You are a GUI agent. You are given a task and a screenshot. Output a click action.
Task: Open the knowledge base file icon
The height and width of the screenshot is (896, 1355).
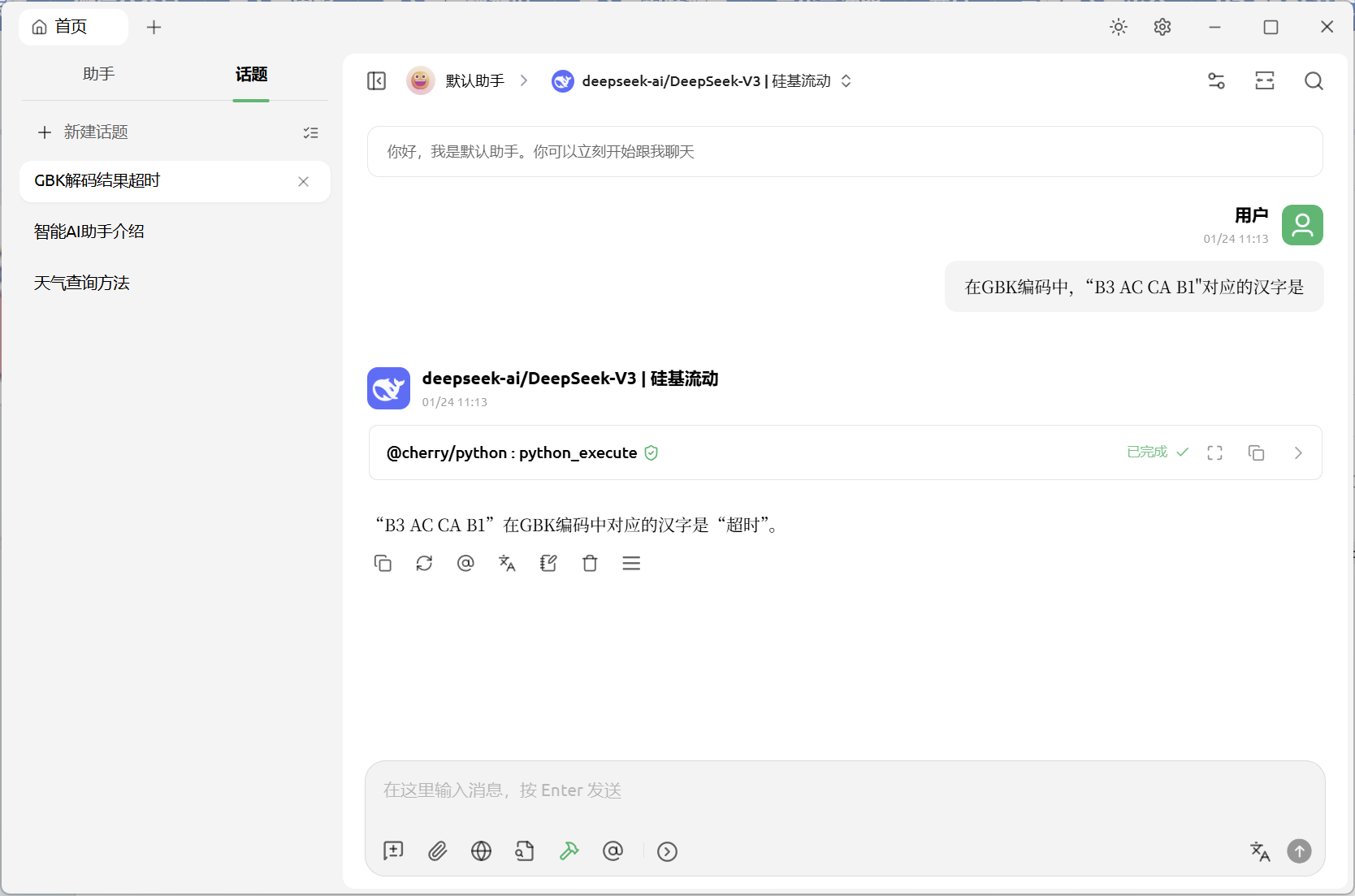point(525,851)
